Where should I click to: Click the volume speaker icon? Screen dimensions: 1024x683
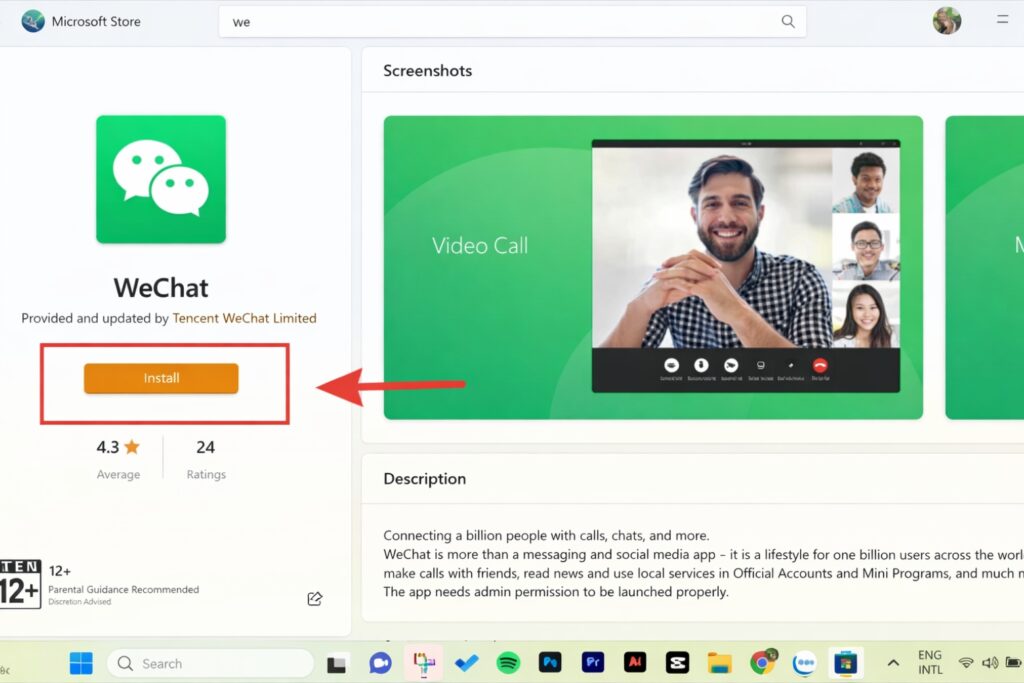click(x=989, y=663)
